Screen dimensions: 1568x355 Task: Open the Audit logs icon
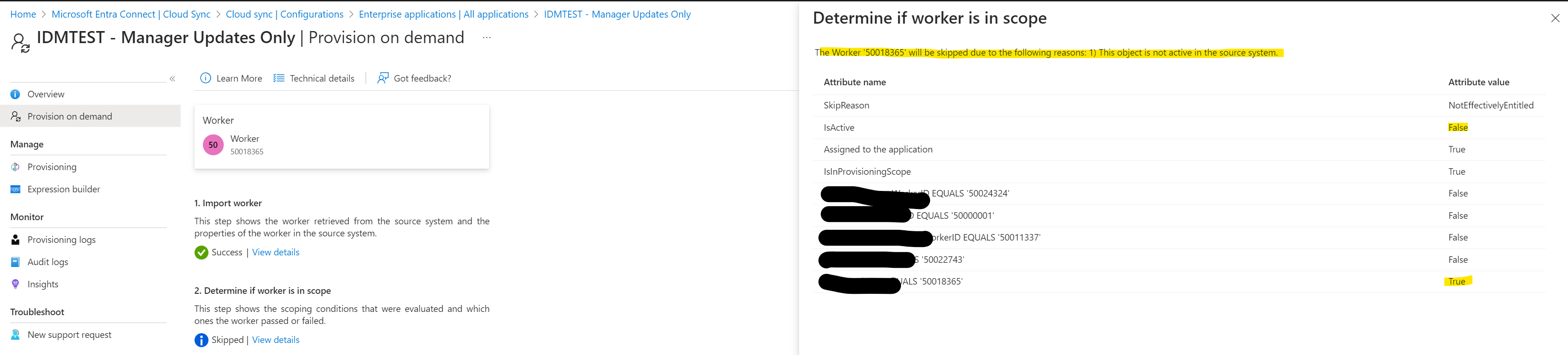click(15, 262)
